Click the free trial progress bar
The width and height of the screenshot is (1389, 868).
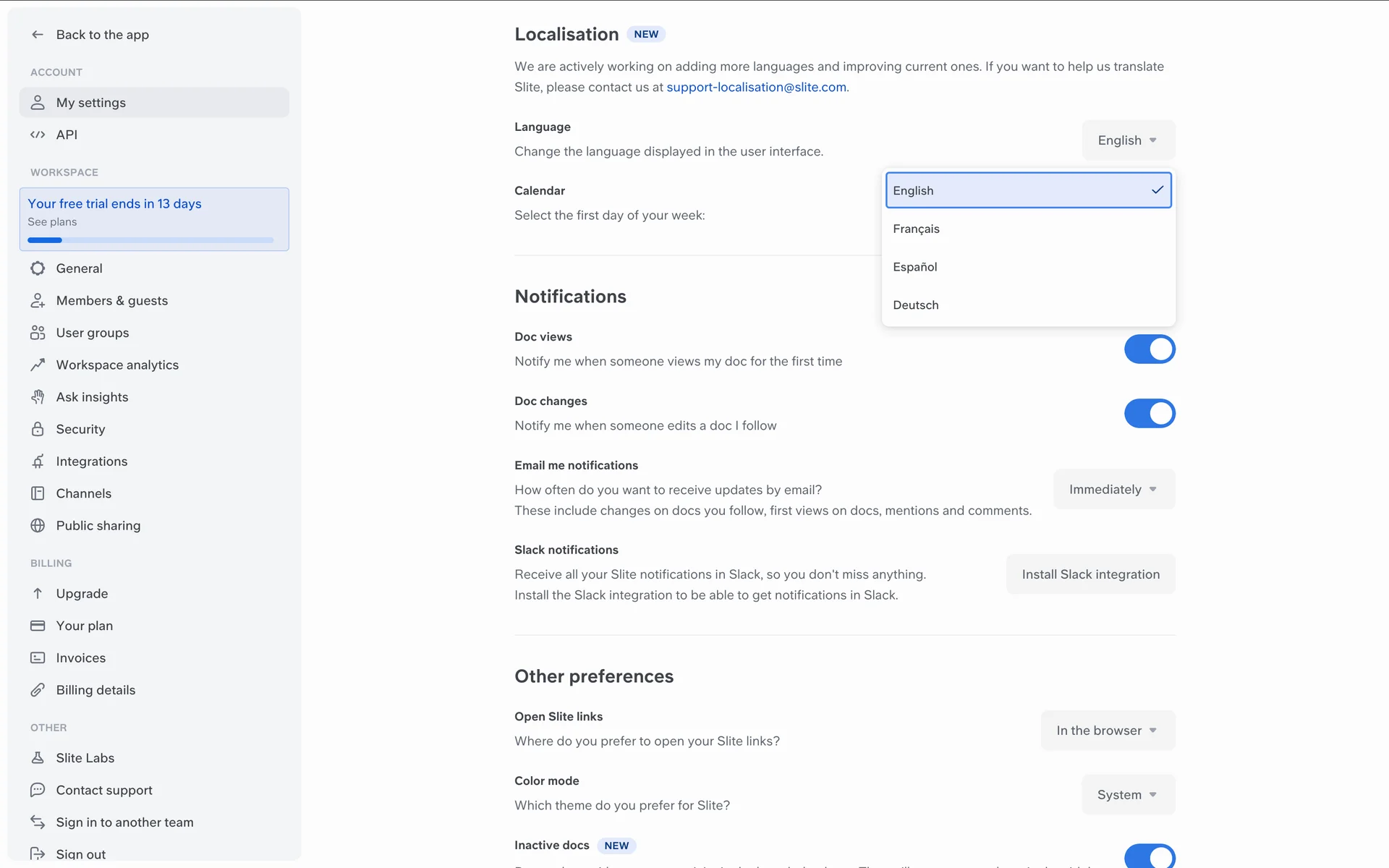(x=150, y=240)
